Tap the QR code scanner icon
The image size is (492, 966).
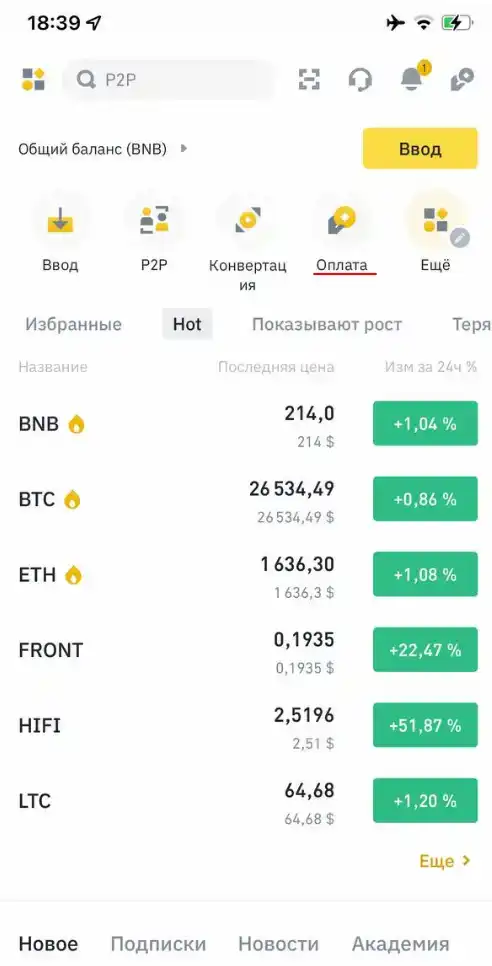310,79
